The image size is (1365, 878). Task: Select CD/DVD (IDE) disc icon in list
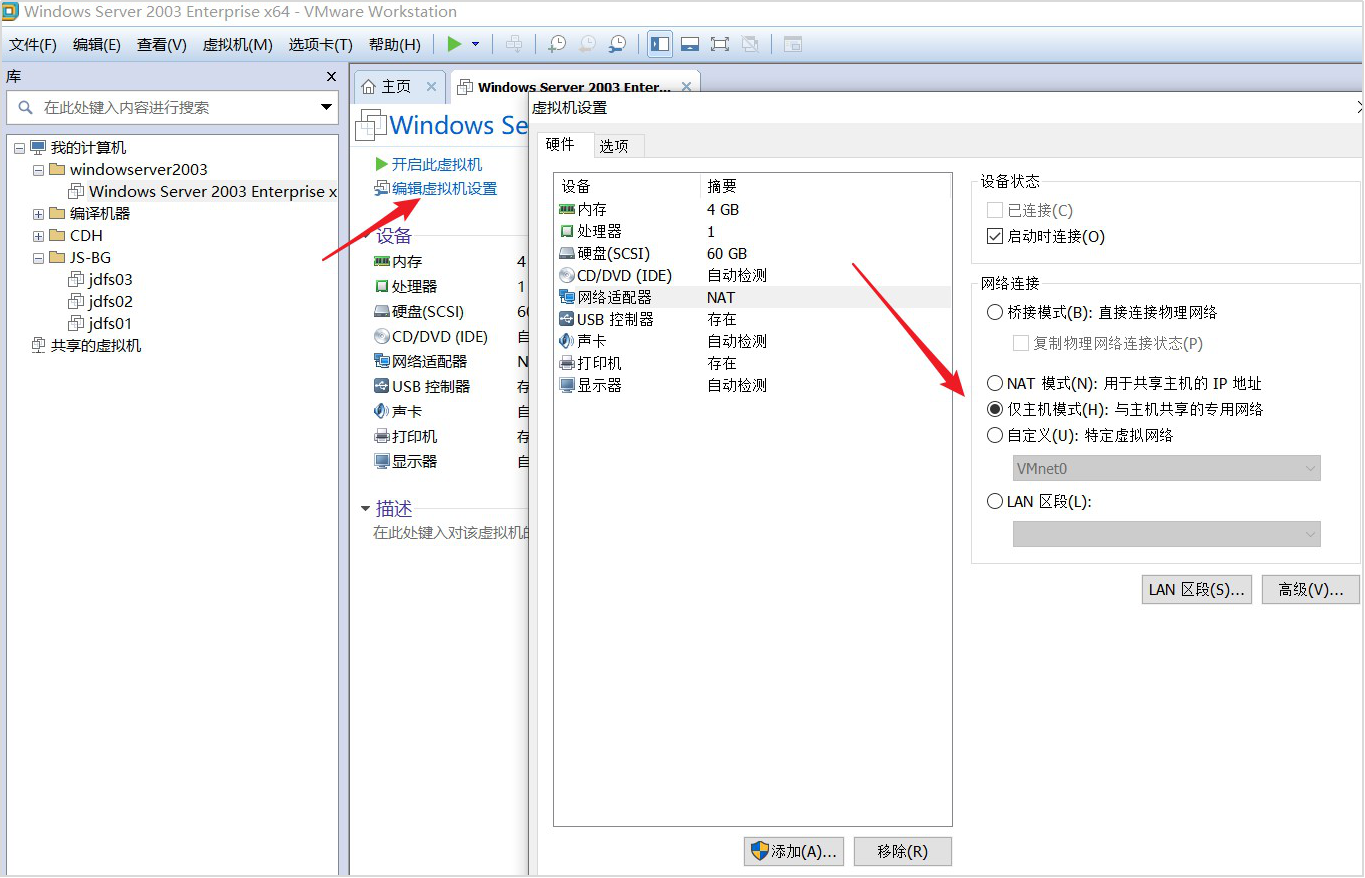[x=567, y=275]
